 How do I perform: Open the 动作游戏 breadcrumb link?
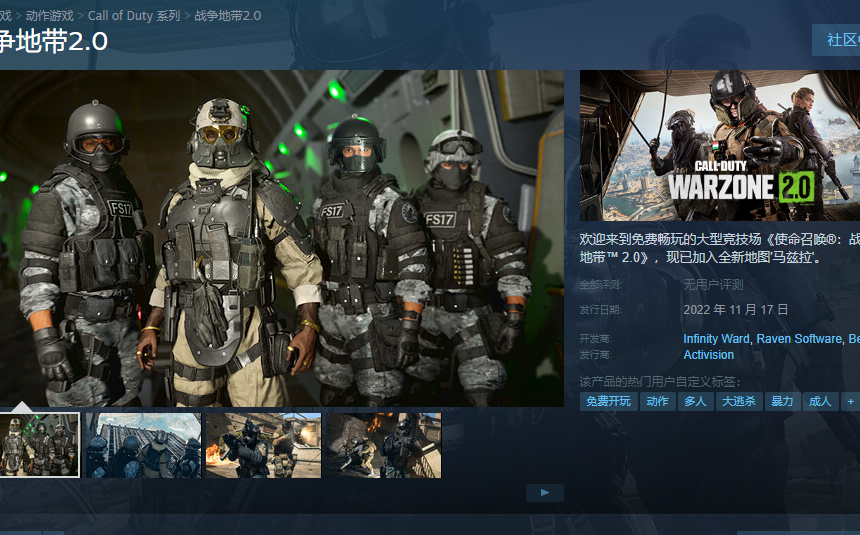point(49,15)
